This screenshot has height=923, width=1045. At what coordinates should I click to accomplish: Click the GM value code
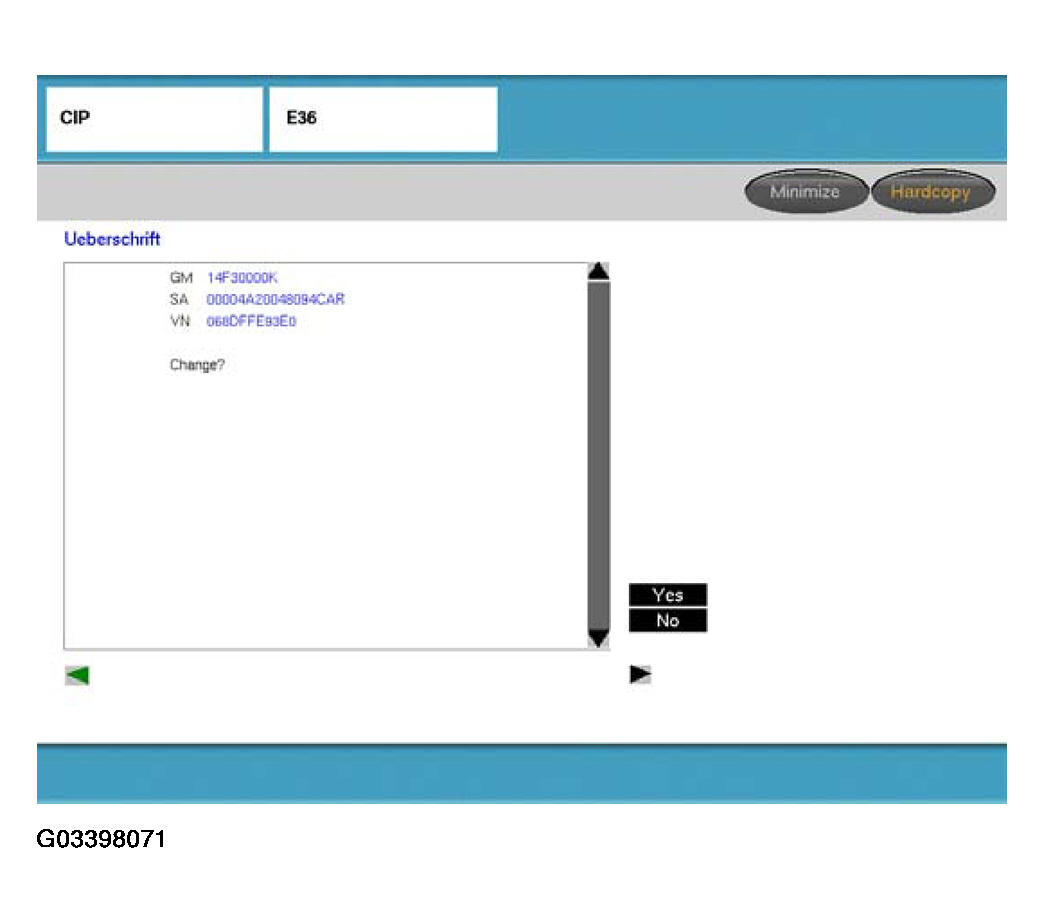pyautogui.click(x=242, y=278)
